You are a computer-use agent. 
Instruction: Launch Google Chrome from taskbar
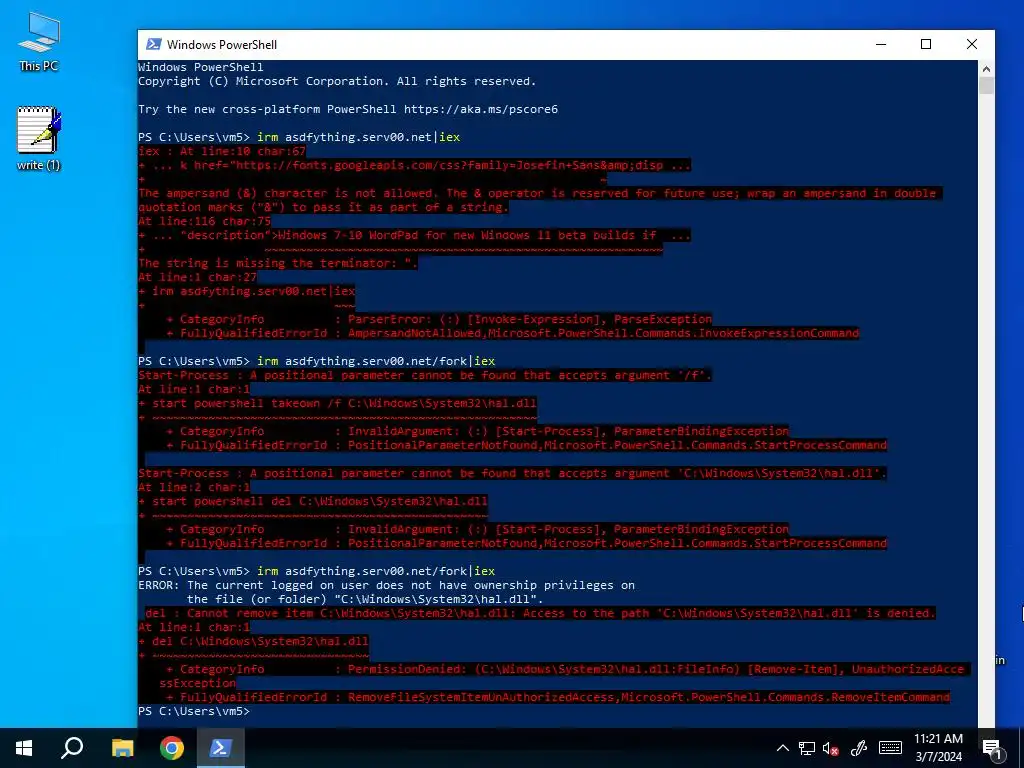coord(172,748)
